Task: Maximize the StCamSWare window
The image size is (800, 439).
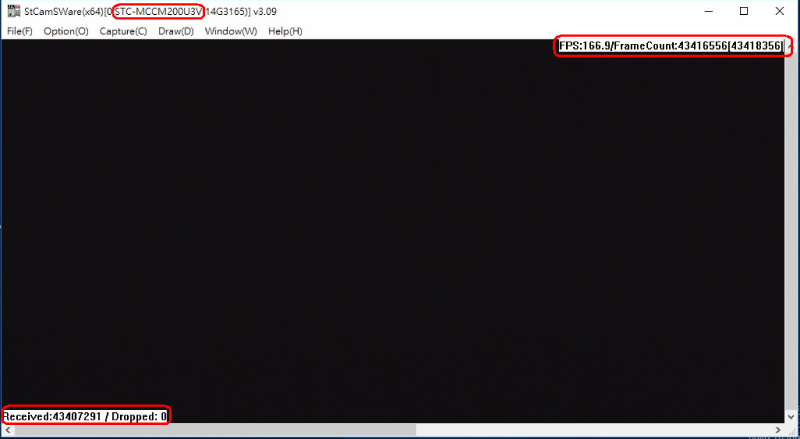Action: pos(743,11)
